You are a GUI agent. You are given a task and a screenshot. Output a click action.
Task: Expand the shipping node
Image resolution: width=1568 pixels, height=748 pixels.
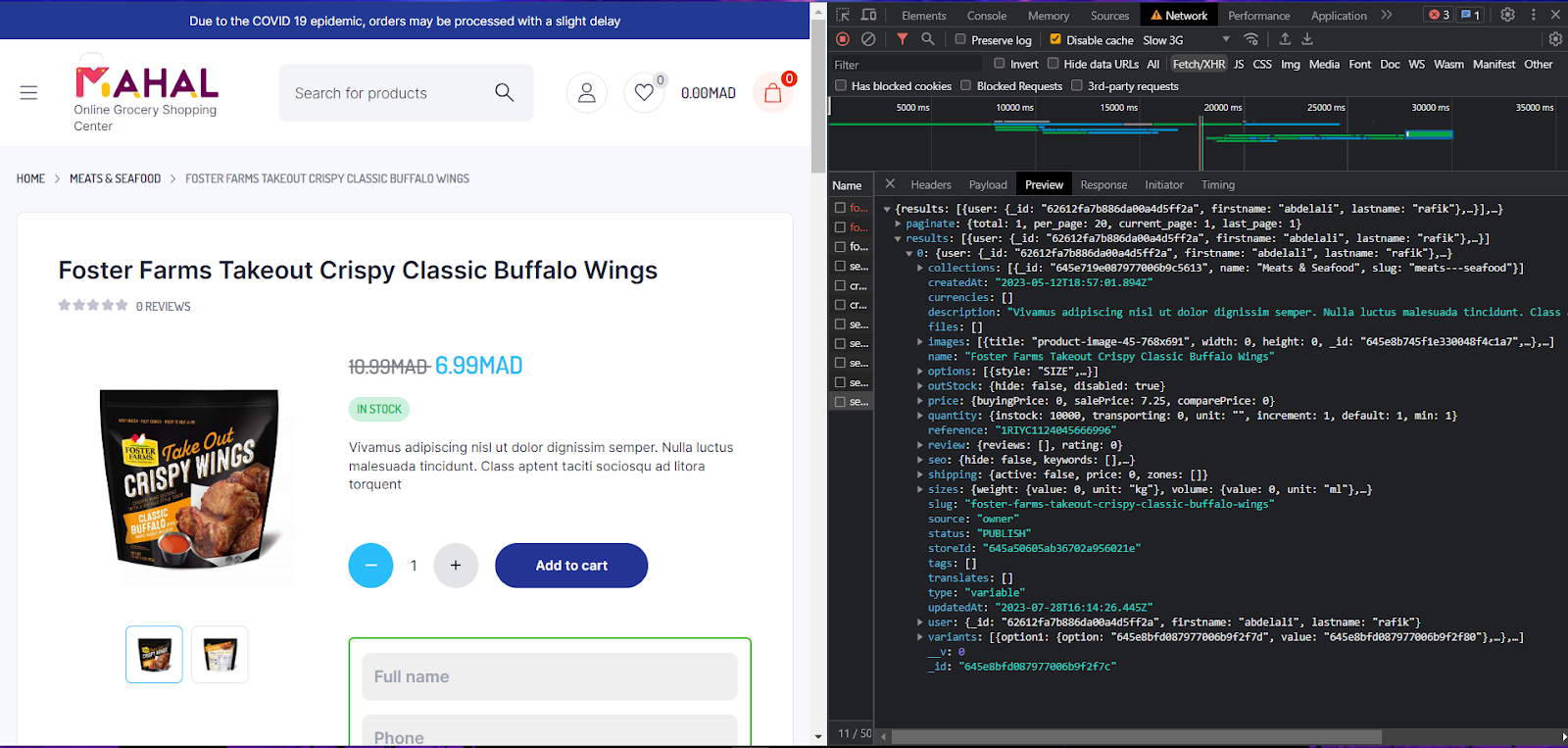click(x=920, y=474)
